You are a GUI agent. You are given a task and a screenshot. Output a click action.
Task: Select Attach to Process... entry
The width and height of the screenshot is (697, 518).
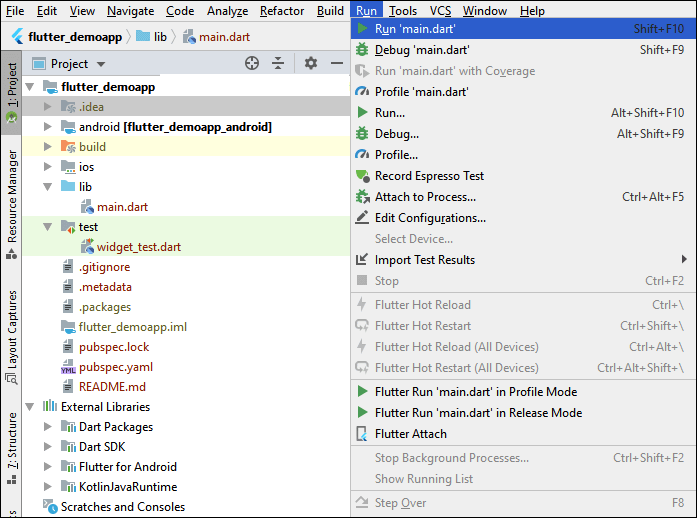pyautogui.click(x=523, y=197)
